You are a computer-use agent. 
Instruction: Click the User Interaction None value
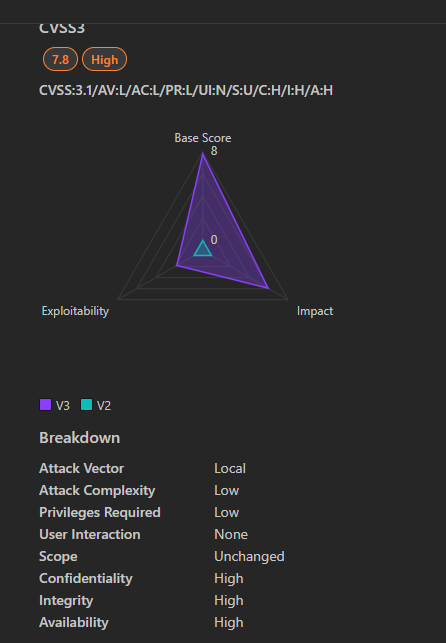[231, 534]
